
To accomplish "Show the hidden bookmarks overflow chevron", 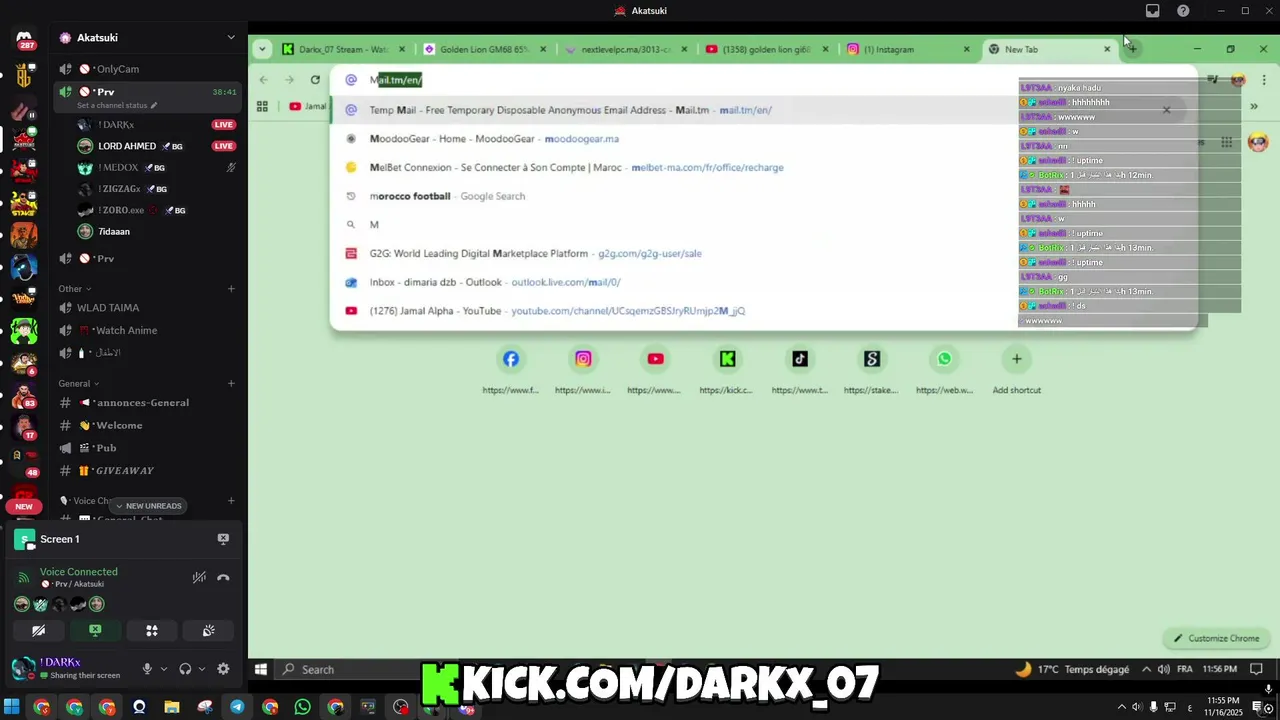I will click(x=1253, y=106).
